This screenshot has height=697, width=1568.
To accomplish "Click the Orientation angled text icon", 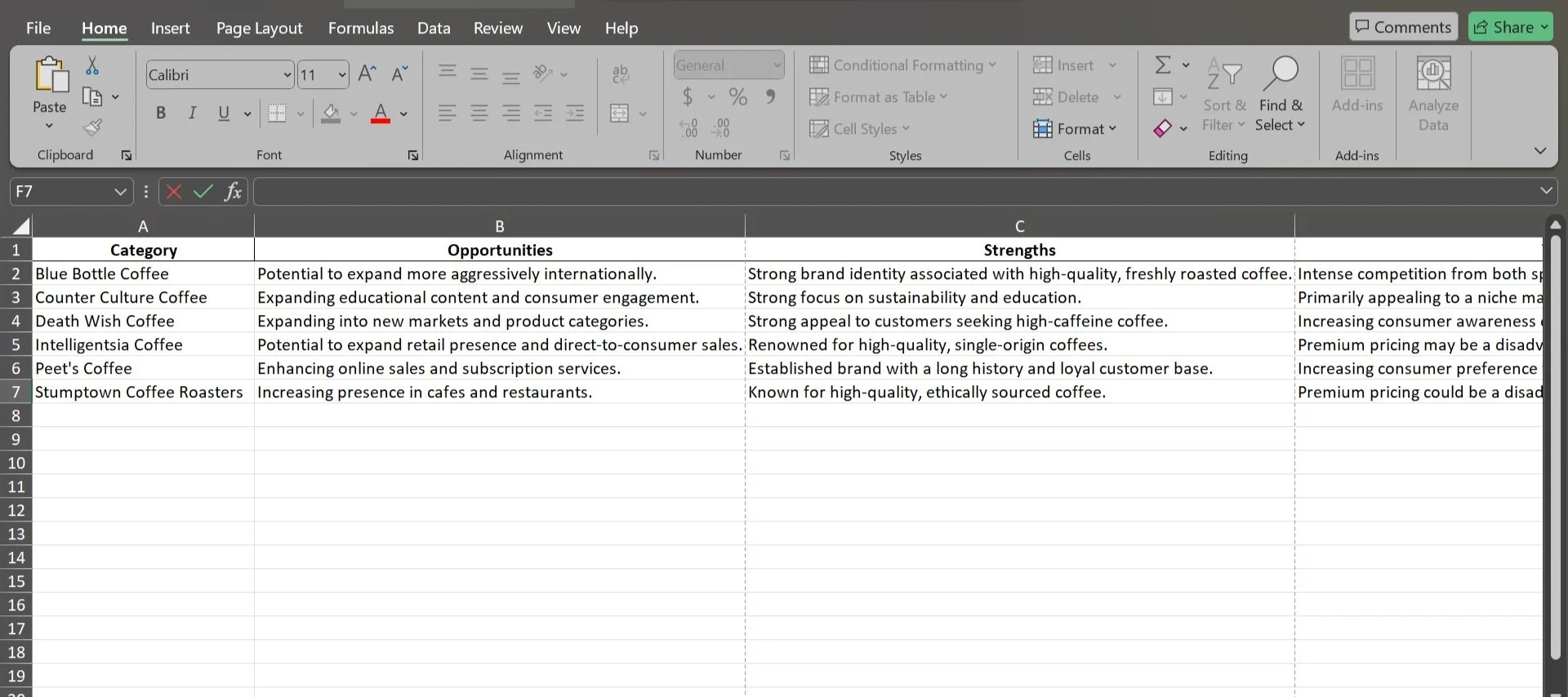I will point(543,73).
